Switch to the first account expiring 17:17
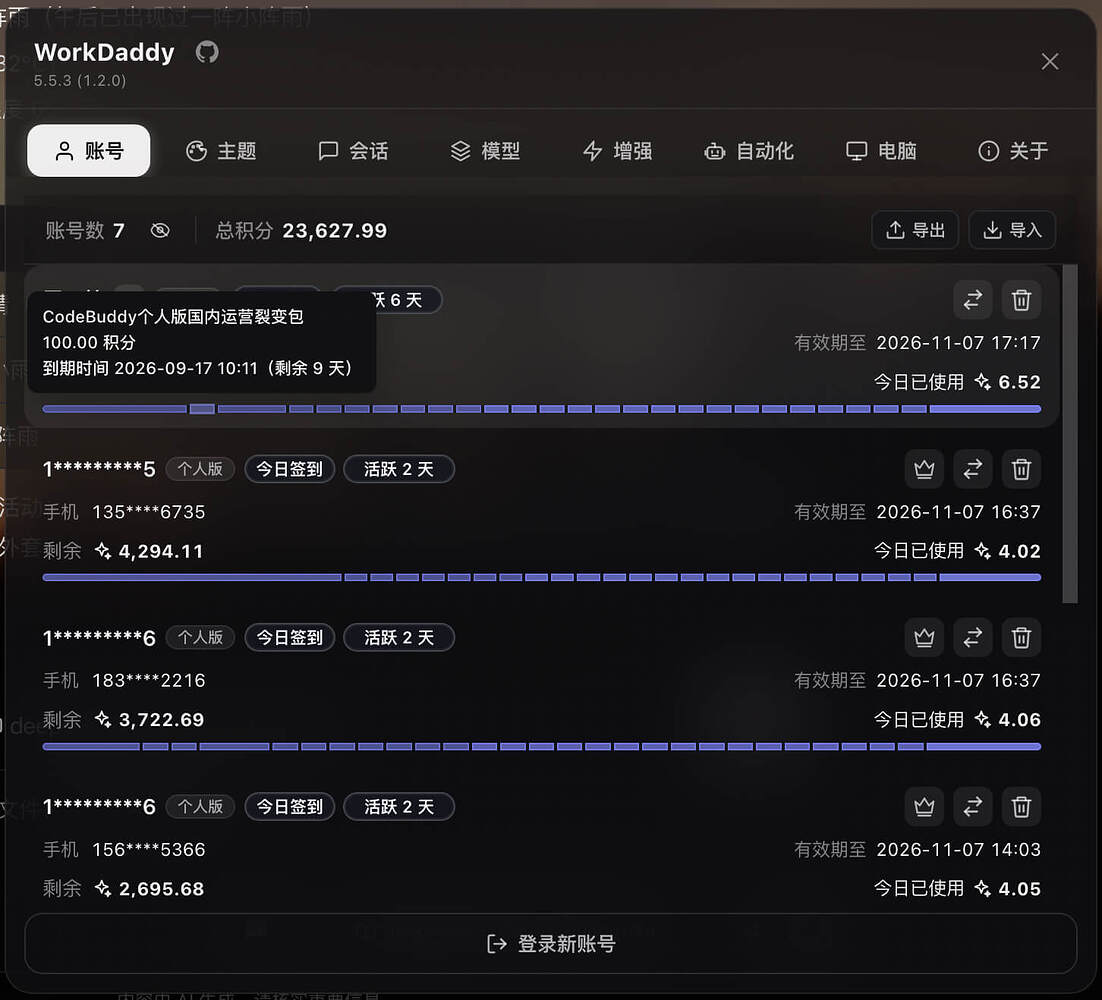1102x1000 pixels. [973, 300]
